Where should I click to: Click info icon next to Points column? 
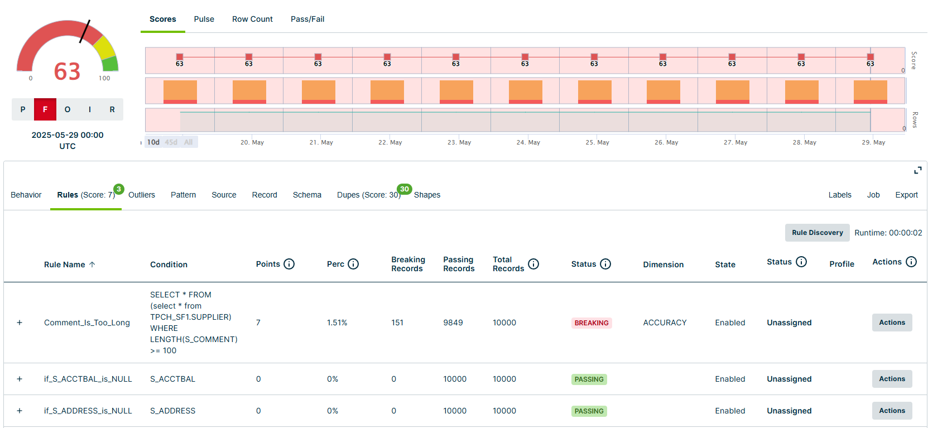[x=289, y=264]
